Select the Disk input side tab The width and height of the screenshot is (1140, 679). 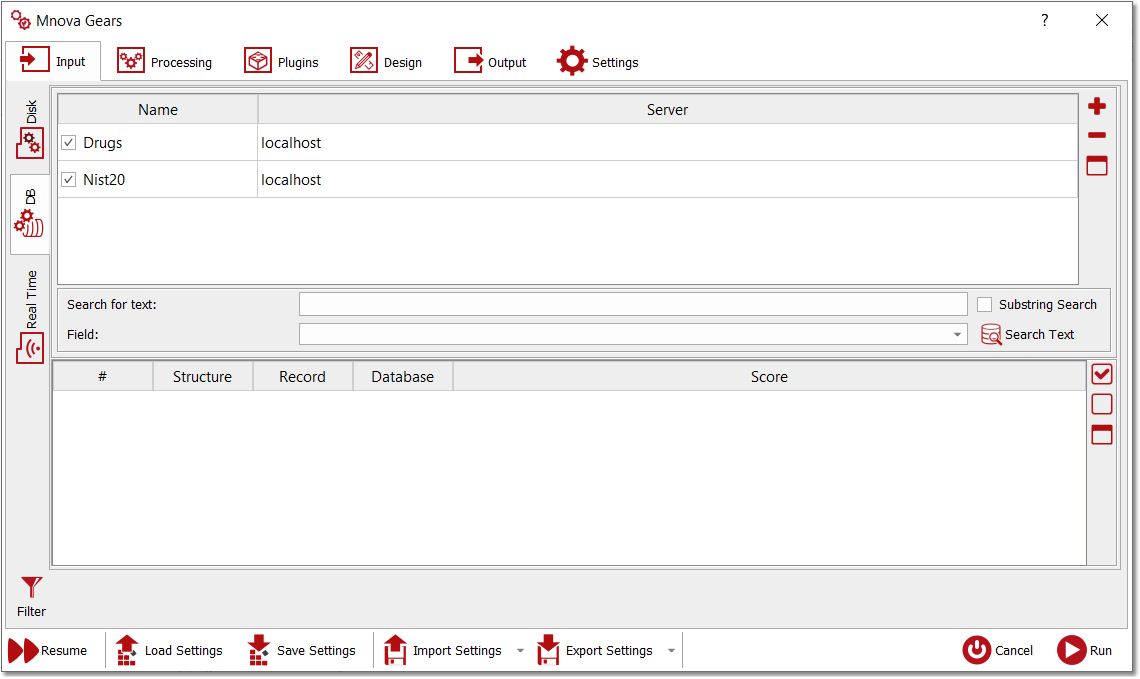(30, 129)
